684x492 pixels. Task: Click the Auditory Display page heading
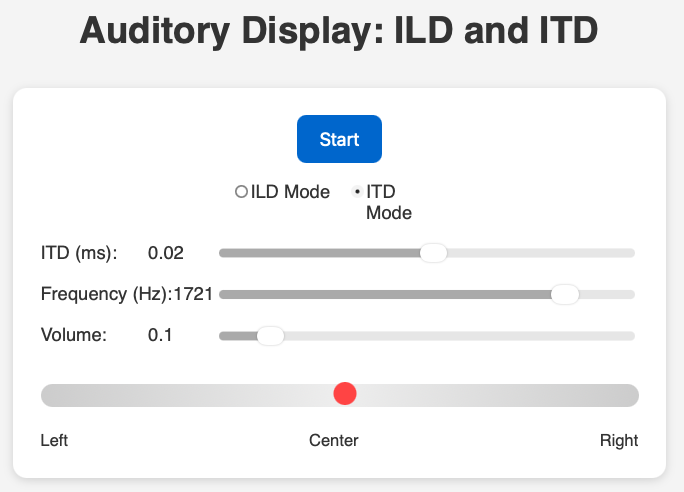click(339, 31)
